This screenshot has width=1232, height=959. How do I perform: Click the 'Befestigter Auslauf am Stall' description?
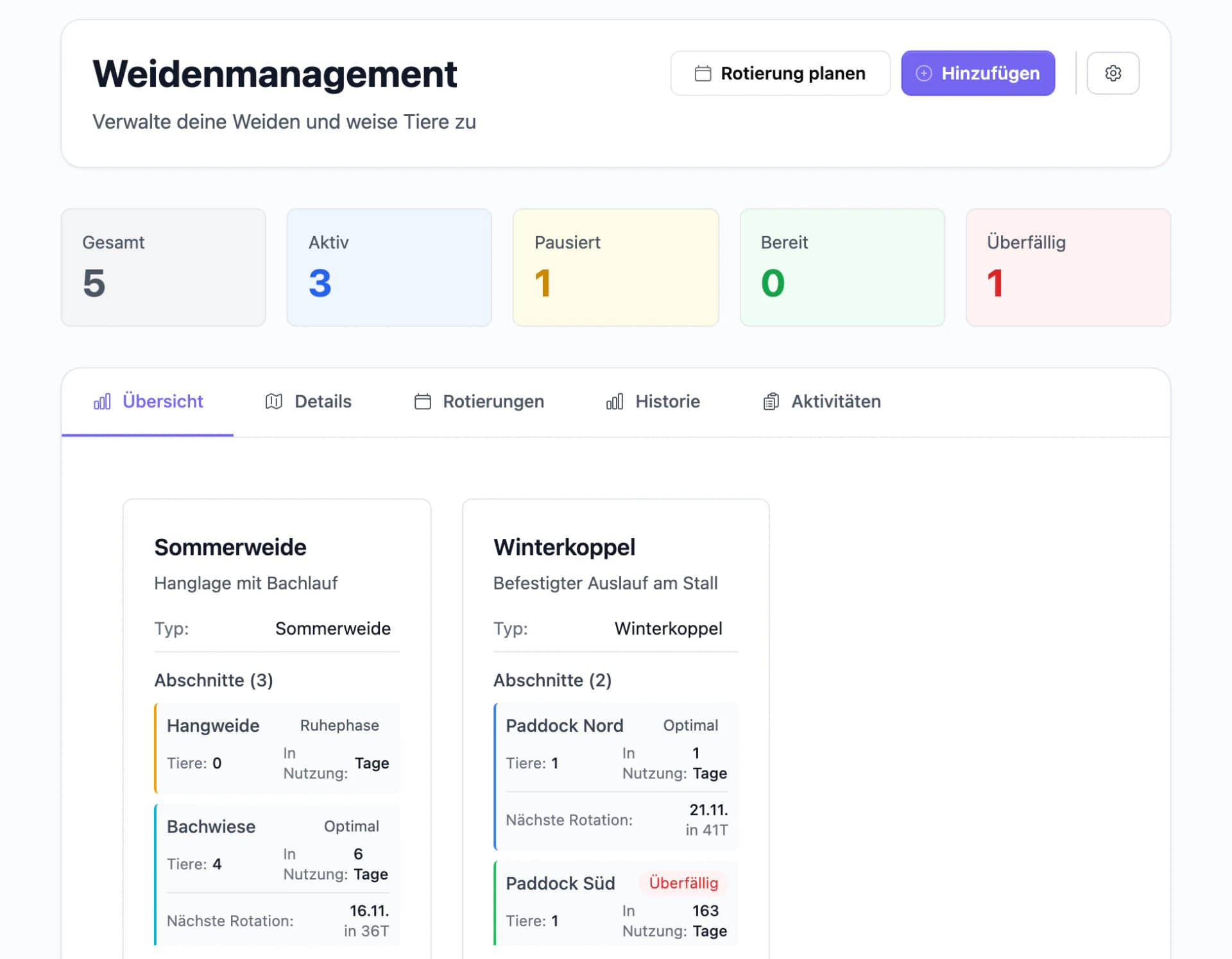point(606,583)
